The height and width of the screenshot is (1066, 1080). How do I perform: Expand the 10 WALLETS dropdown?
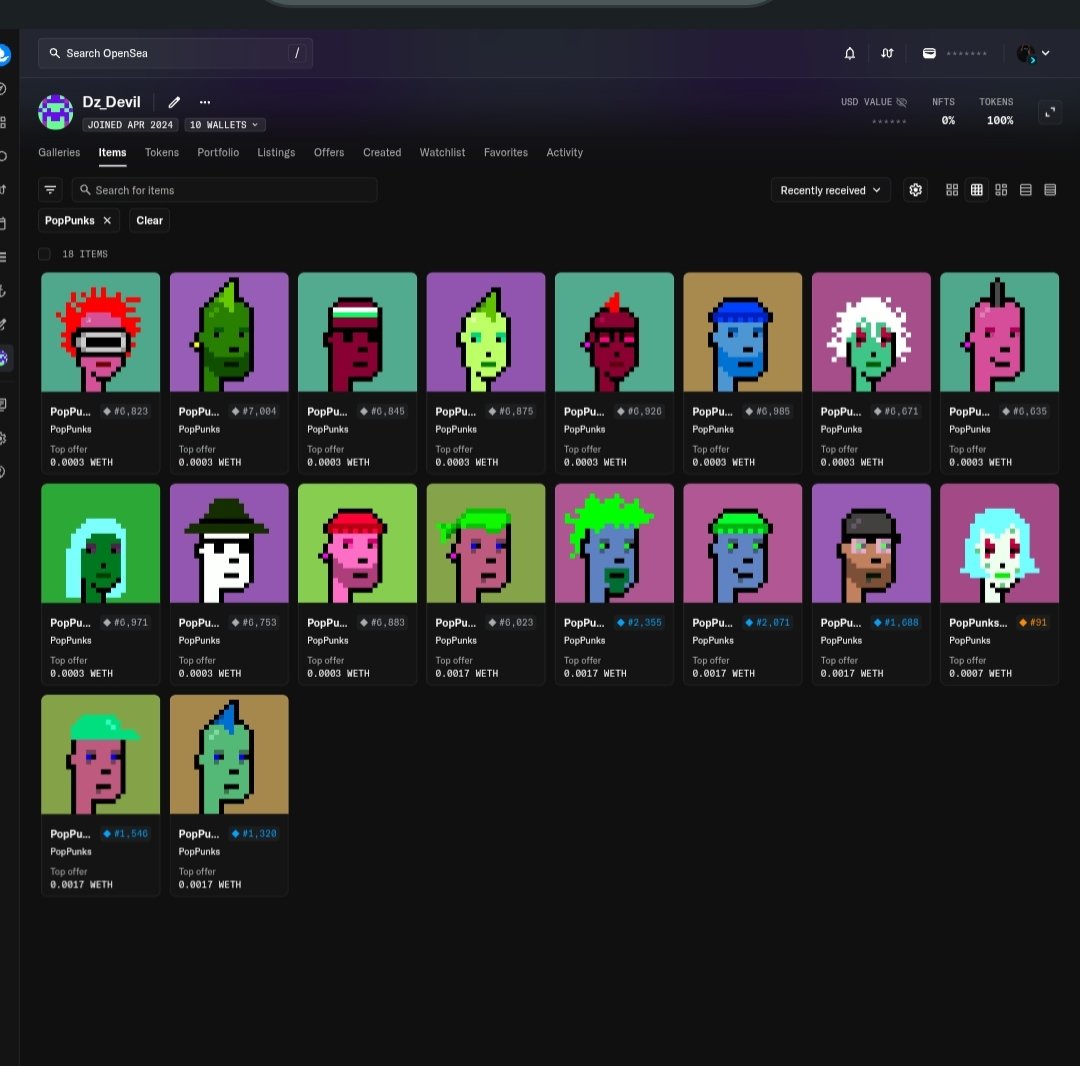tap(225, 125)
